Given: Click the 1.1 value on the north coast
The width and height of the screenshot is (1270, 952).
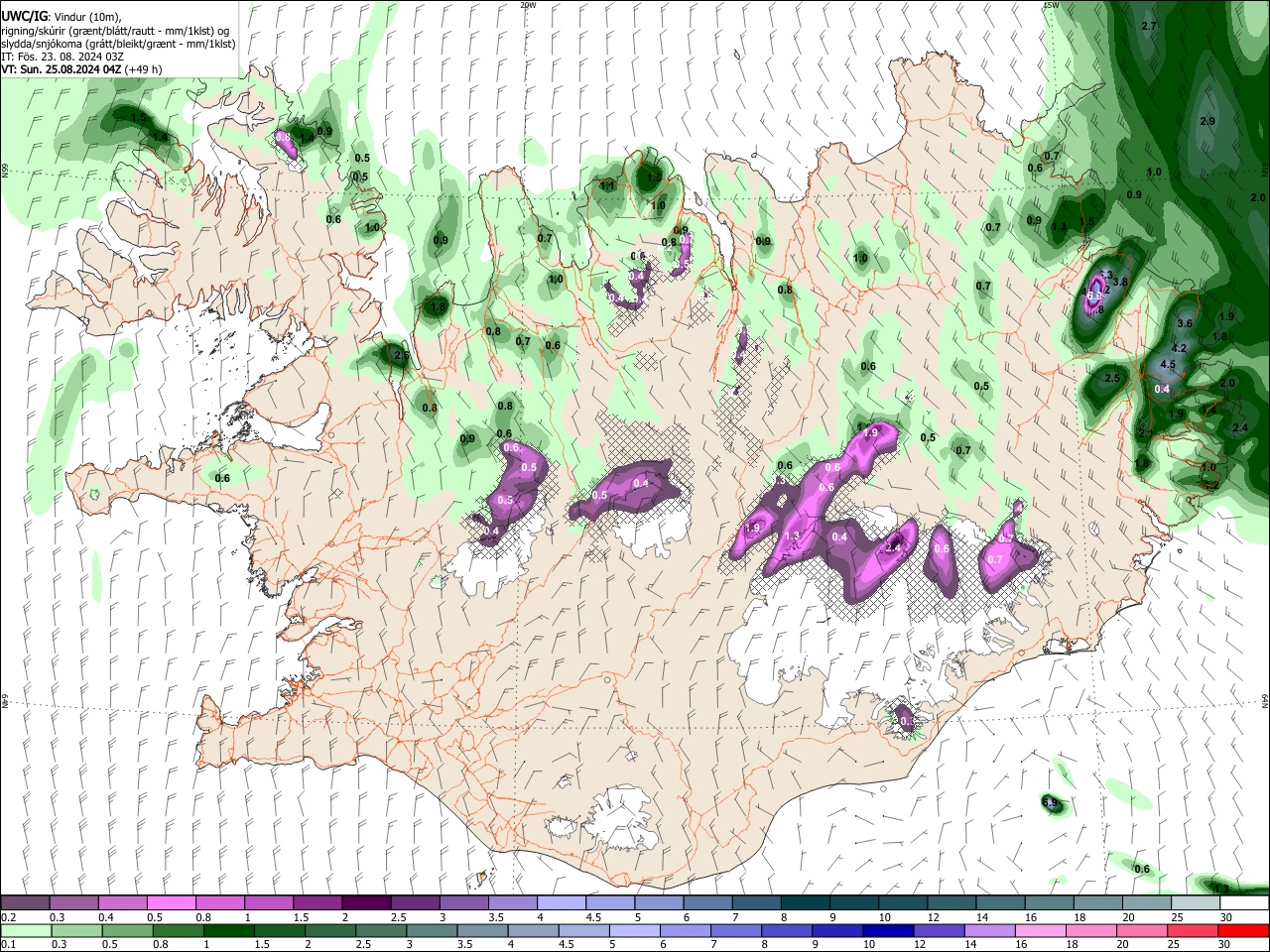Looking at the screenshot, I should click(607, 185).
